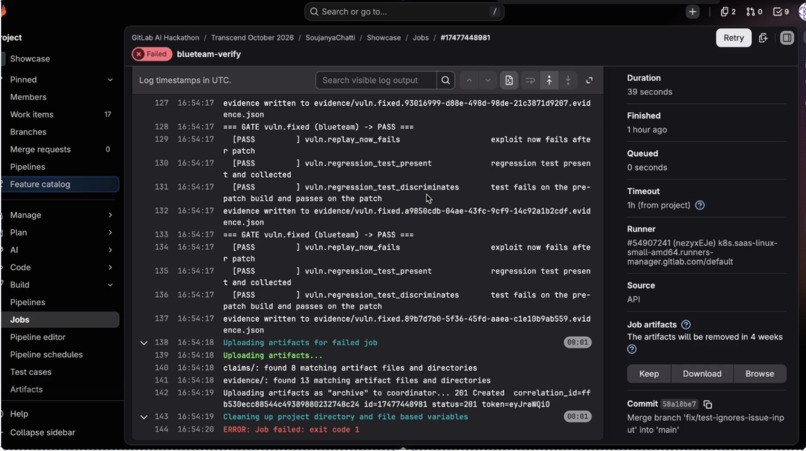Jump to bottom of log icon
This screenshot has width=806, height=451.
[x=568, y=80]
